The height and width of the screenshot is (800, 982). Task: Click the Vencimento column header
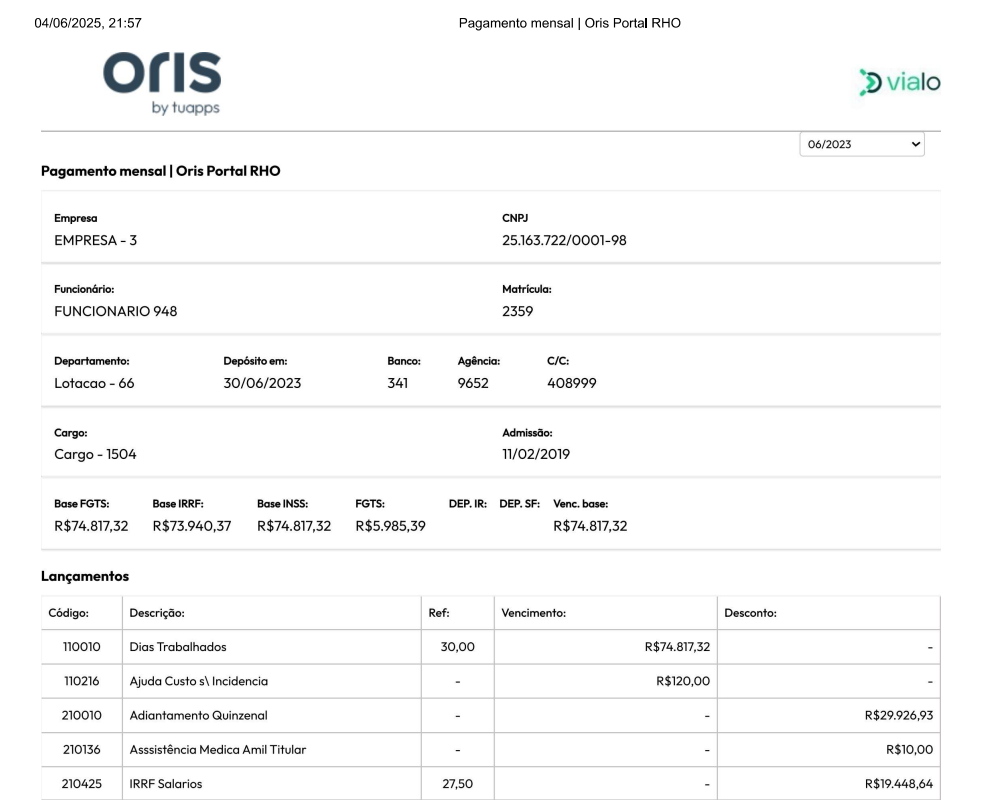(x=534, y=613)
